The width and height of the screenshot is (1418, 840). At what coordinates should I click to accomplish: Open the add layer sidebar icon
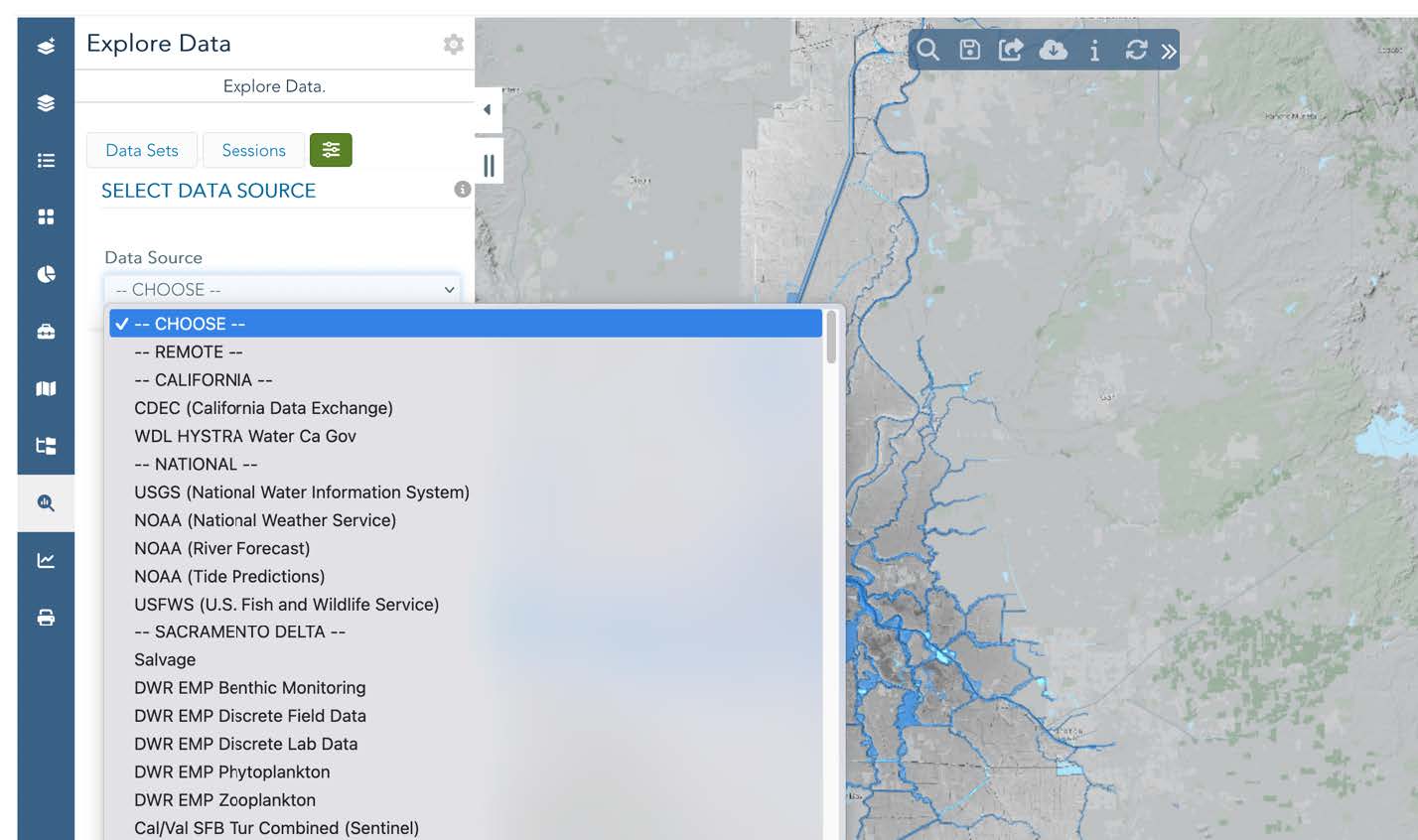[46, 46]
